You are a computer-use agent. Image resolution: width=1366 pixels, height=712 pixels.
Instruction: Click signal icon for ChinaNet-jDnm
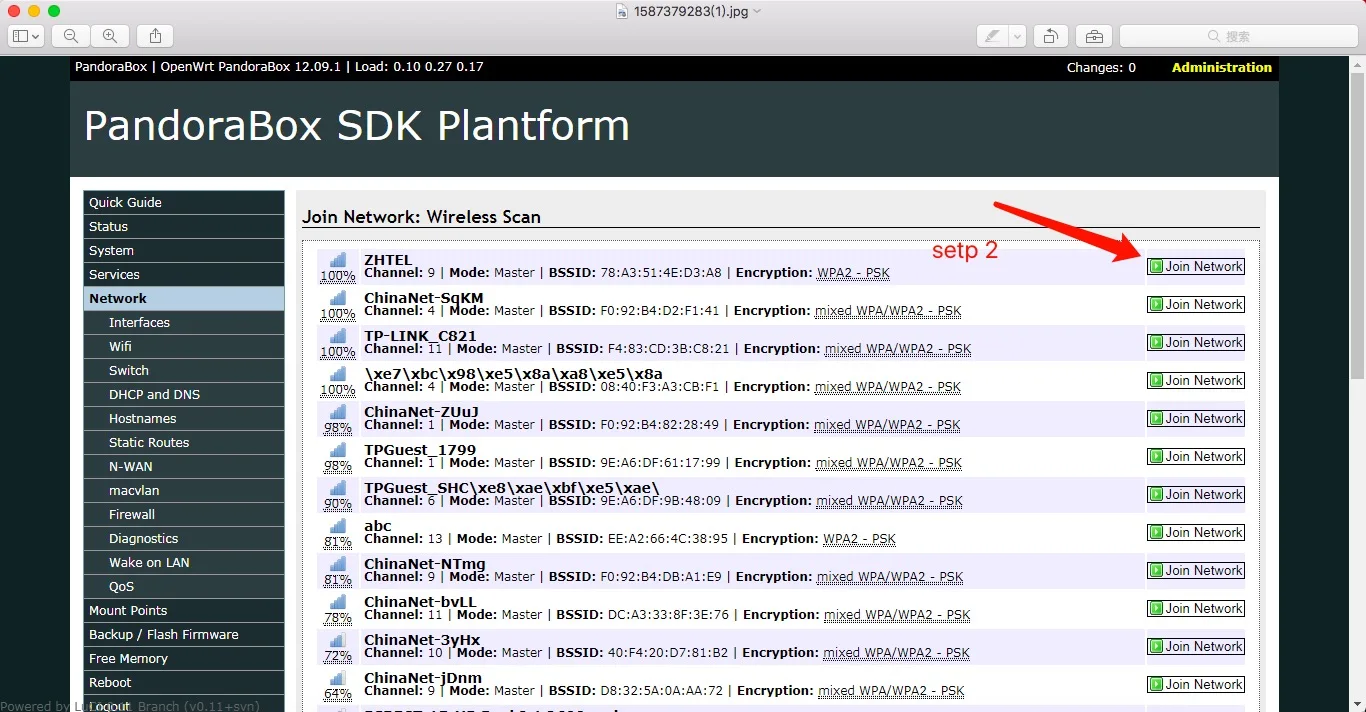click(338, 678)
